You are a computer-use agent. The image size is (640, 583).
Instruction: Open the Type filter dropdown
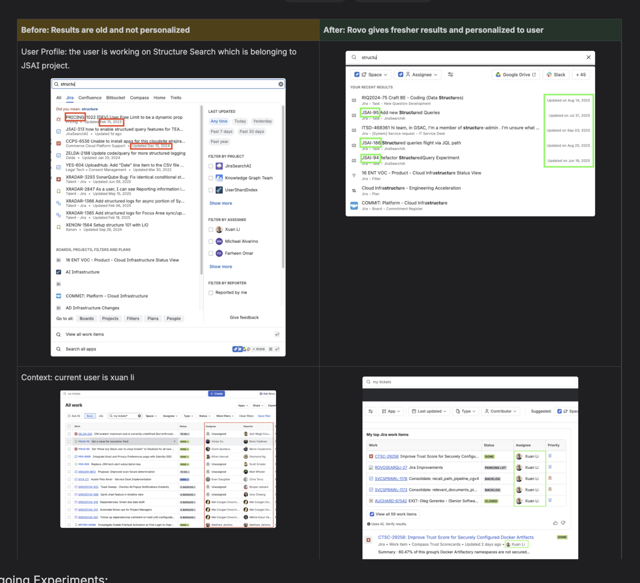465,412
